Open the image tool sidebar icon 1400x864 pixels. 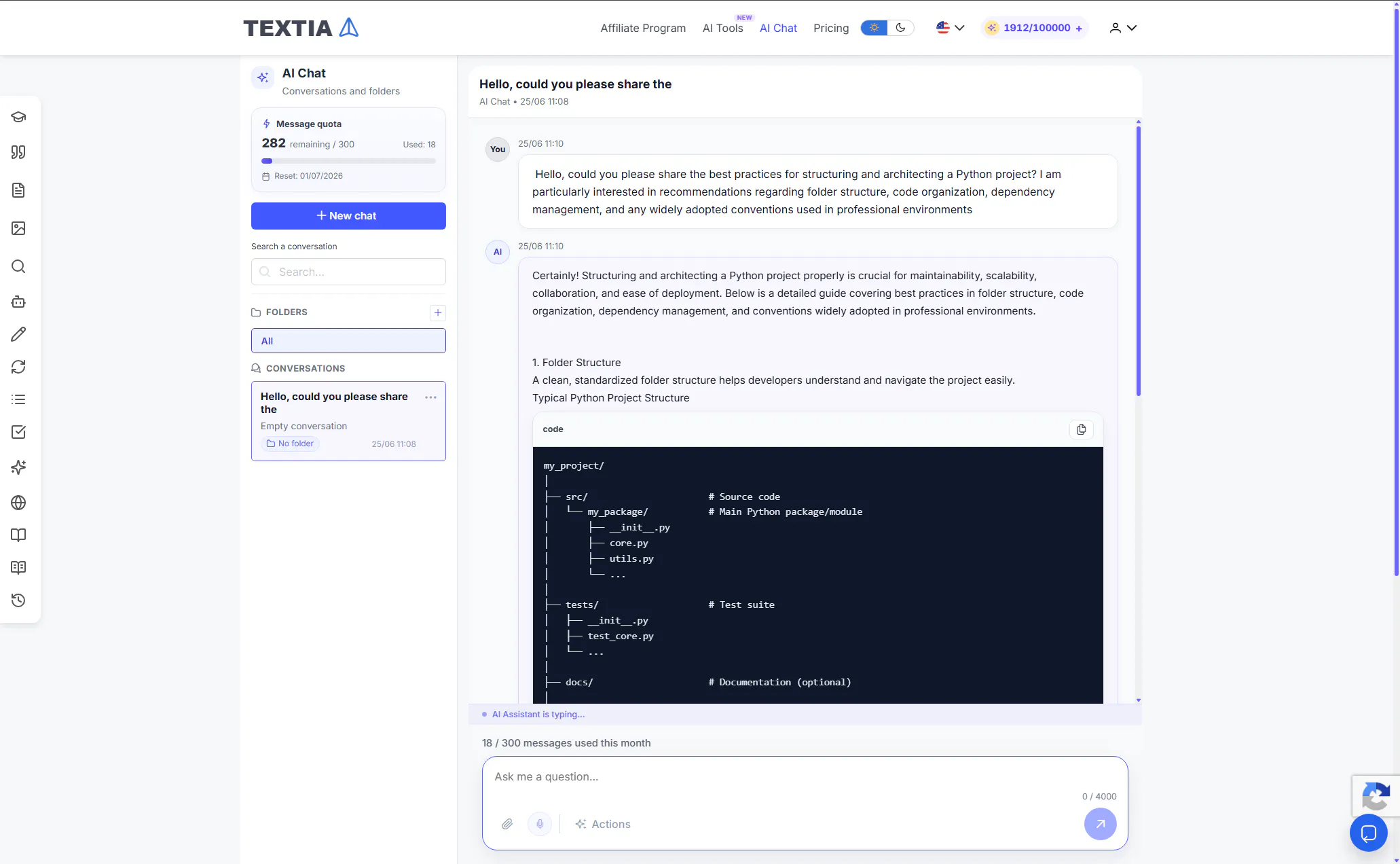(18, 228)
